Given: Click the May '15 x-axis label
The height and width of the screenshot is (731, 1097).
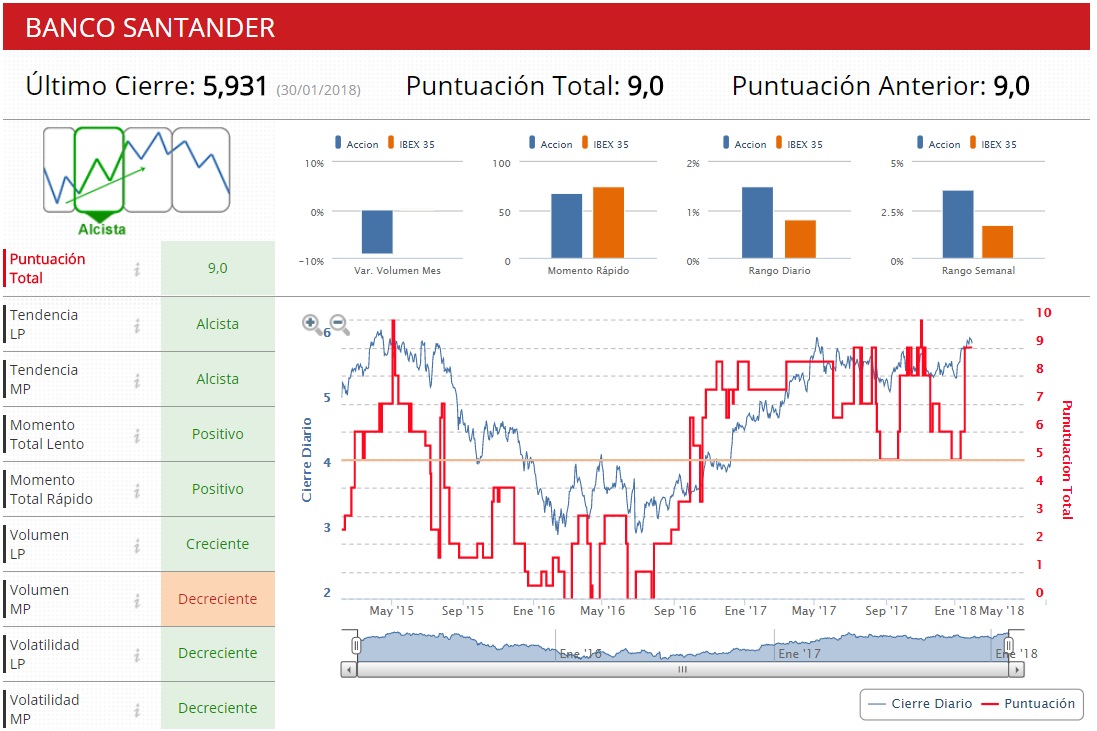Looking at the screenshot, I should point(391,611).
